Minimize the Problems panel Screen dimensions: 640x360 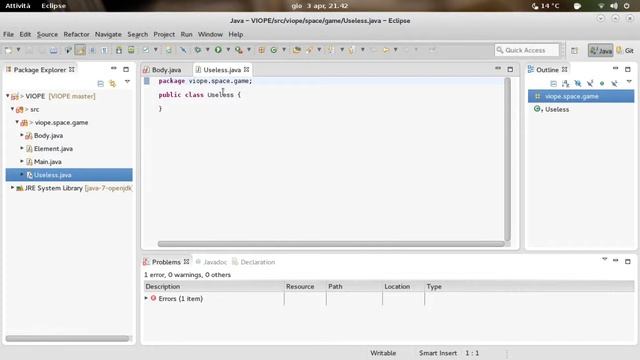[x=616, y=260]
